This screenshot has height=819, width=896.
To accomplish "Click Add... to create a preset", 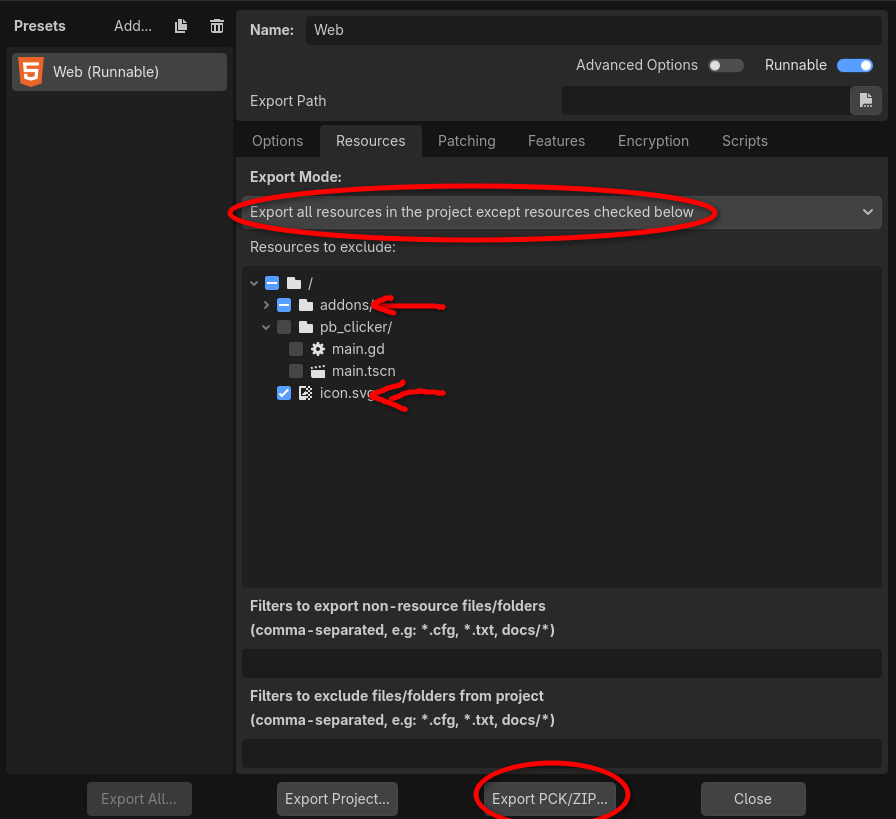I will click(x=133, y=26).
